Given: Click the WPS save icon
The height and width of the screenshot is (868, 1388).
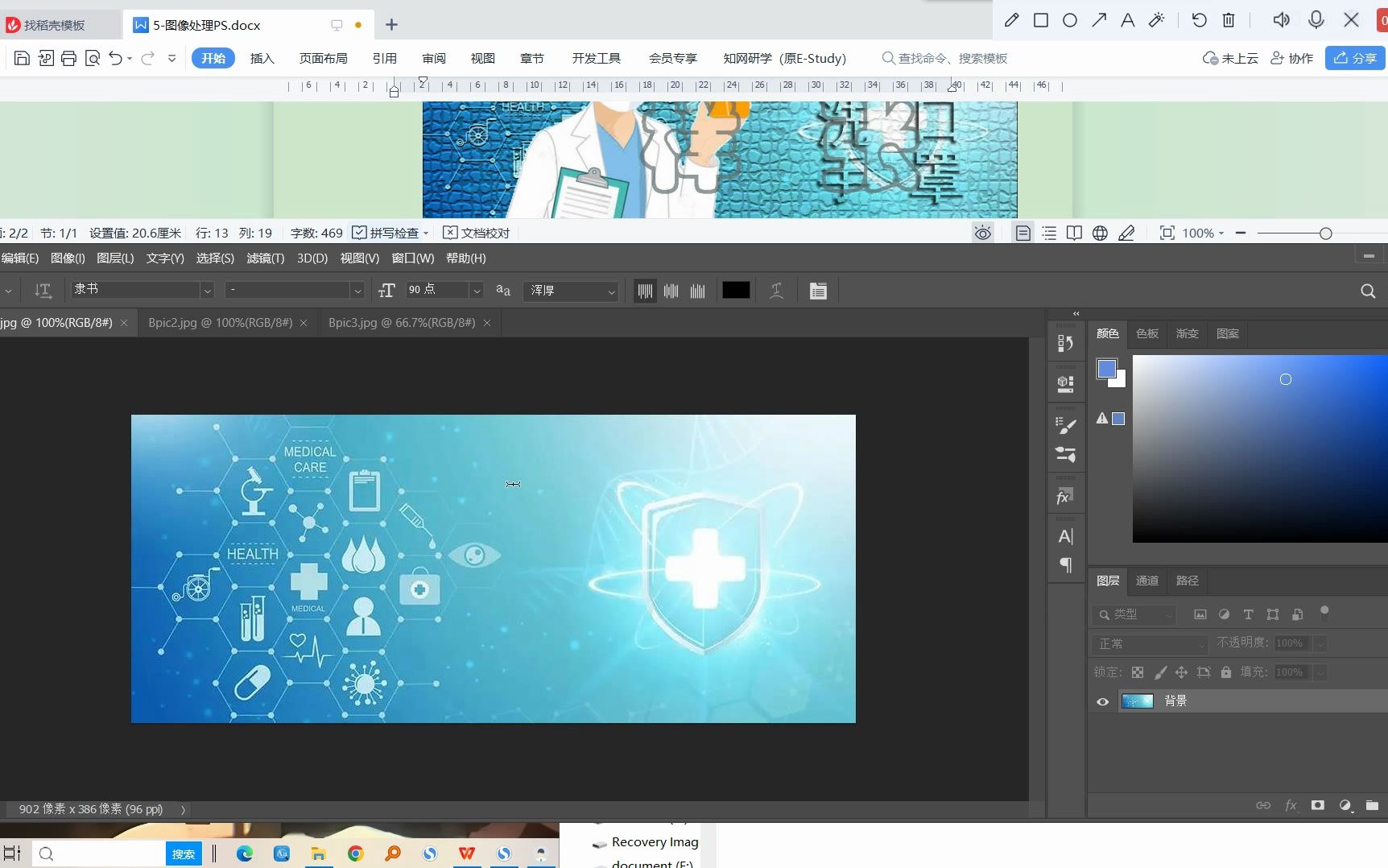Looking at the screenshot, I should coord(22,58).
